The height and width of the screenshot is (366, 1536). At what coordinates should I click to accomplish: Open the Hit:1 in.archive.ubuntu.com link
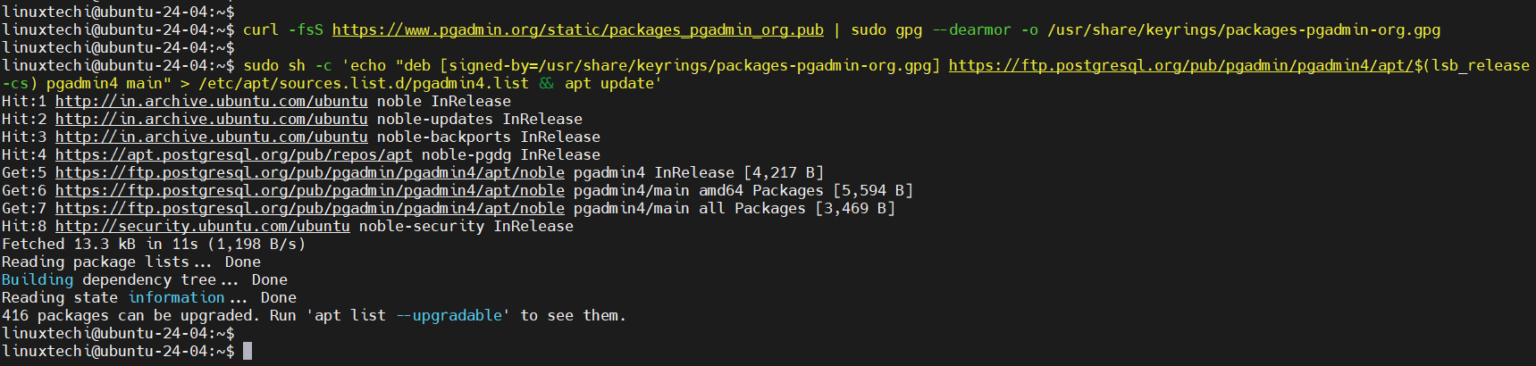click(211, 102)
